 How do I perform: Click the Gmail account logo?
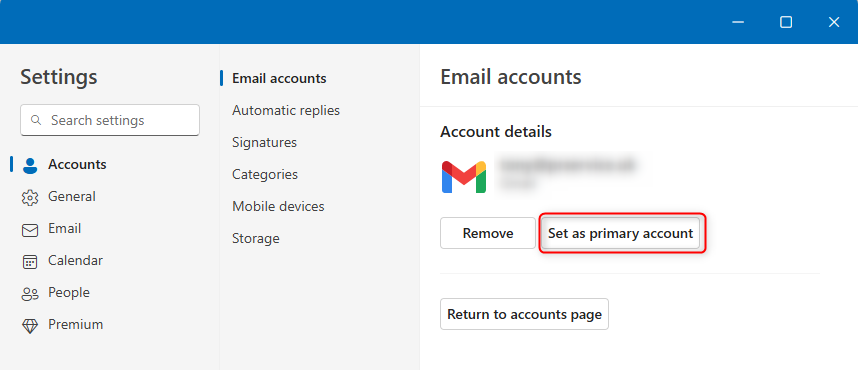(463, 176)
